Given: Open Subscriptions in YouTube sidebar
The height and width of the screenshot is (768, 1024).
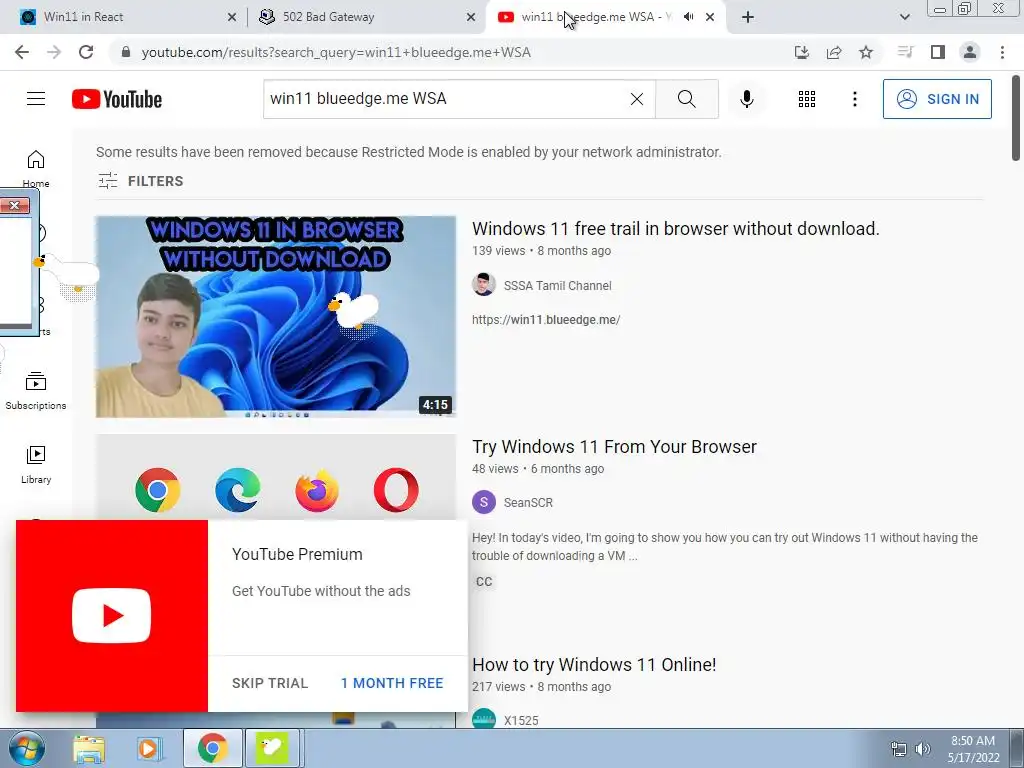Looking at the screenshot, I should pos(36,391).
